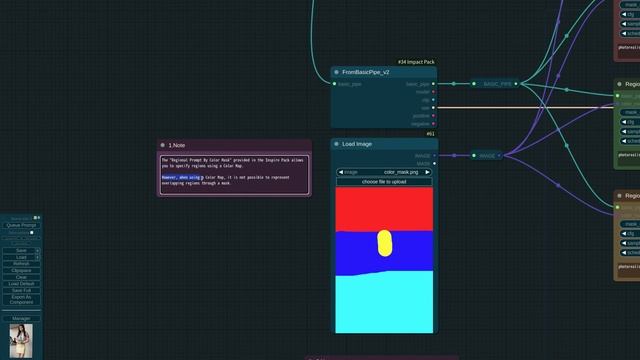Click the green link midpoint before BASIC_PIPE reroute
This screenshot has height=360, width=640.
pyautogui.click(x=453, y=84)
